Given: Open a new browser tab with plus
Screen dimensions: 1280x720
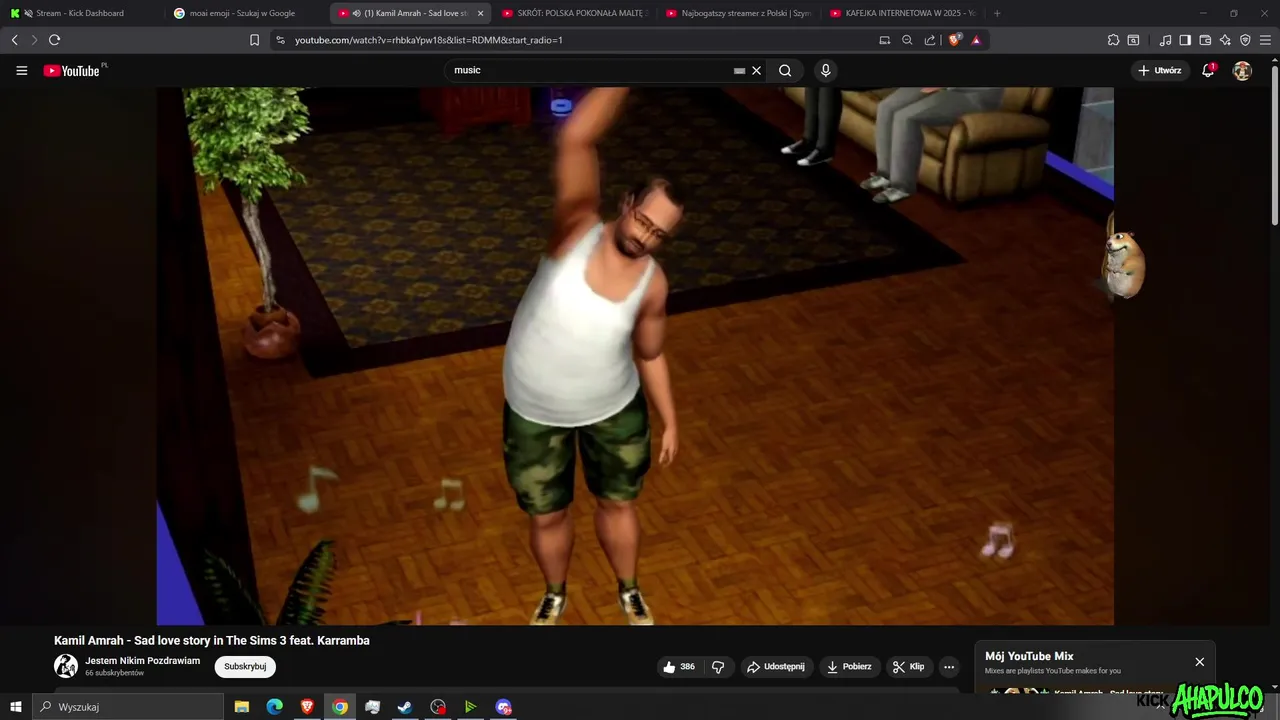Looking at the screenshot, I should click(x=997, y=13).
